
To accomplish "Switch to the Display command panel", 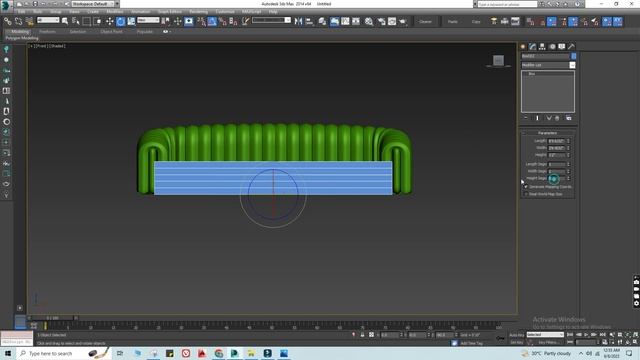I will point(562,47).
